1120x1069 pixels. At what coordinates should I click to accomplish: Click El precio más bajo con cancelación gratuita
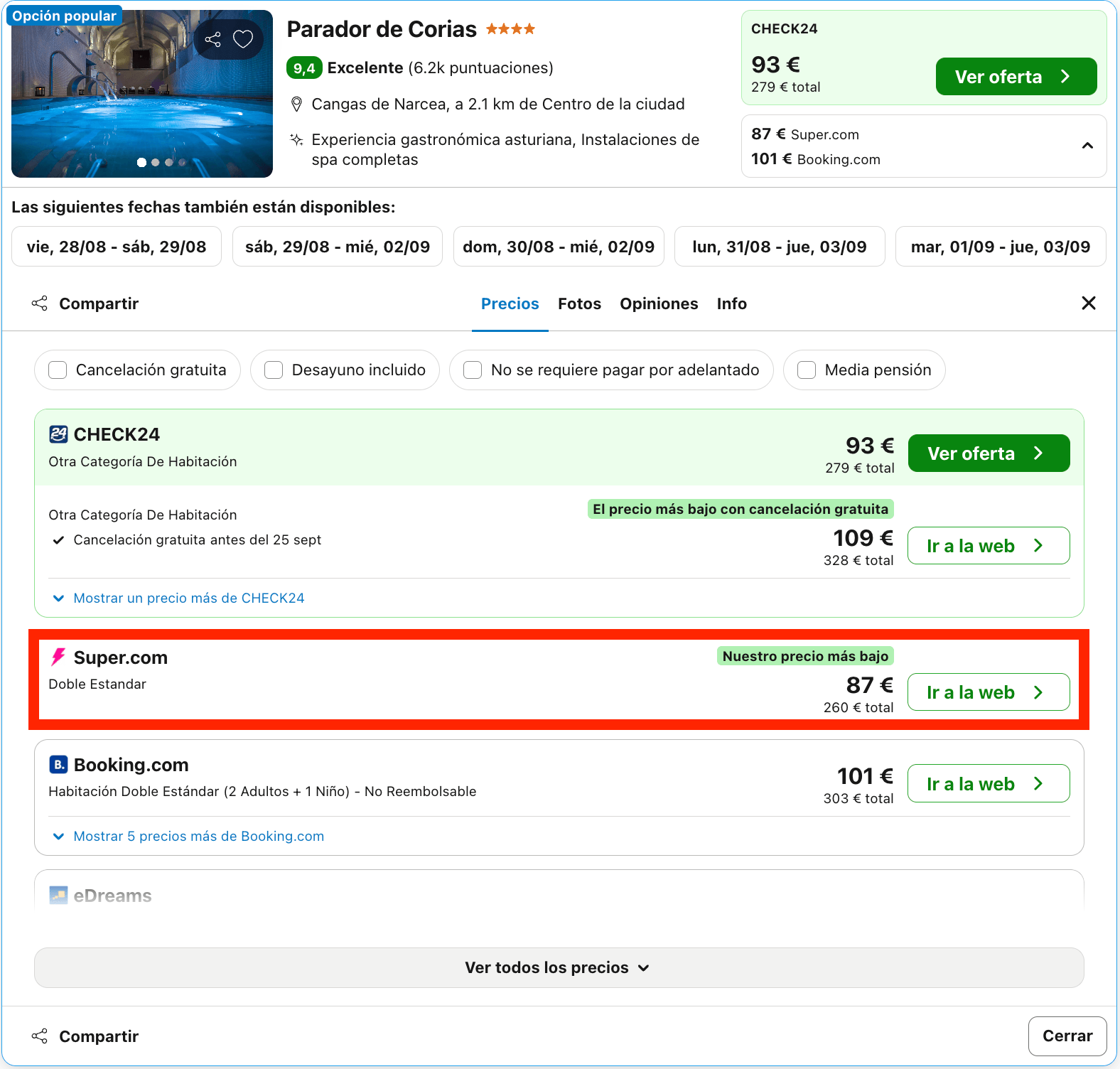pos(741,509)
